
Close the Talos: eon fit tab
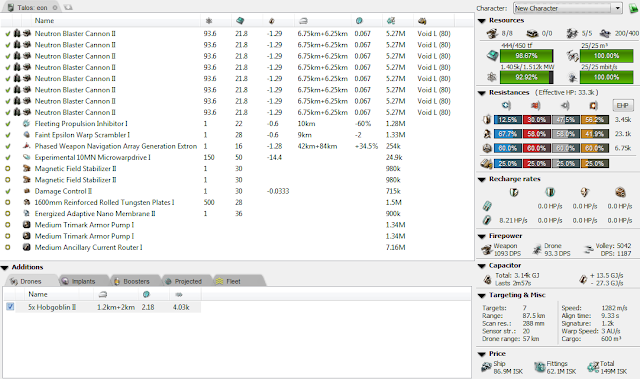coord(55,7)
